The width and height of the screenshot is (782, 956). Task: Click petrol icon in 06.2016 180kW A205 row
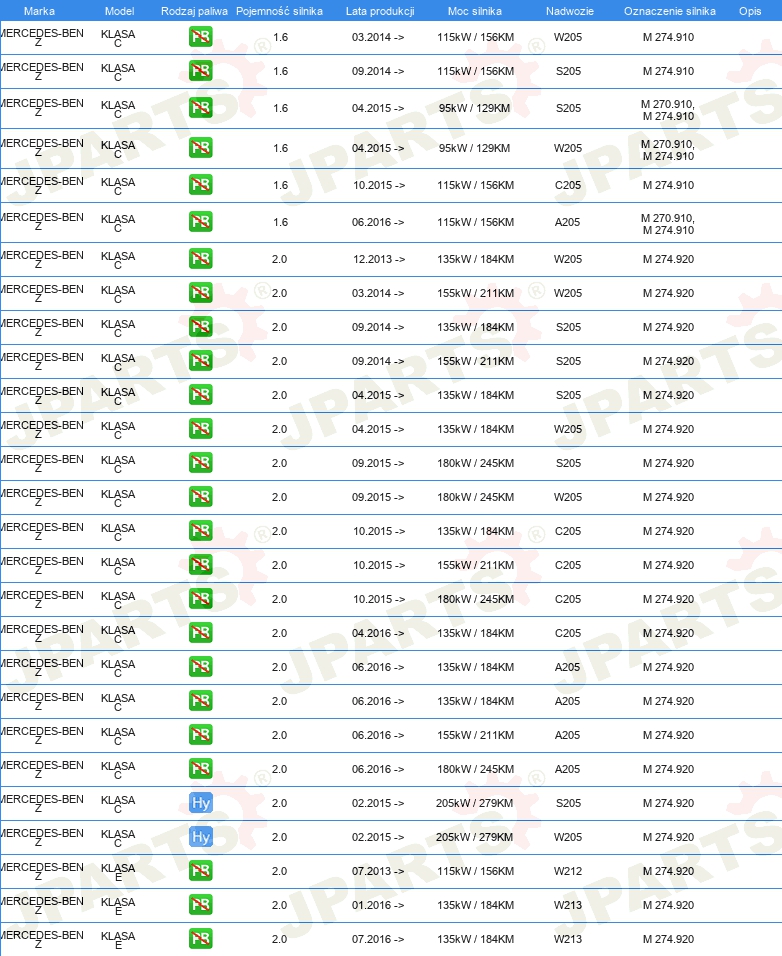201,769
